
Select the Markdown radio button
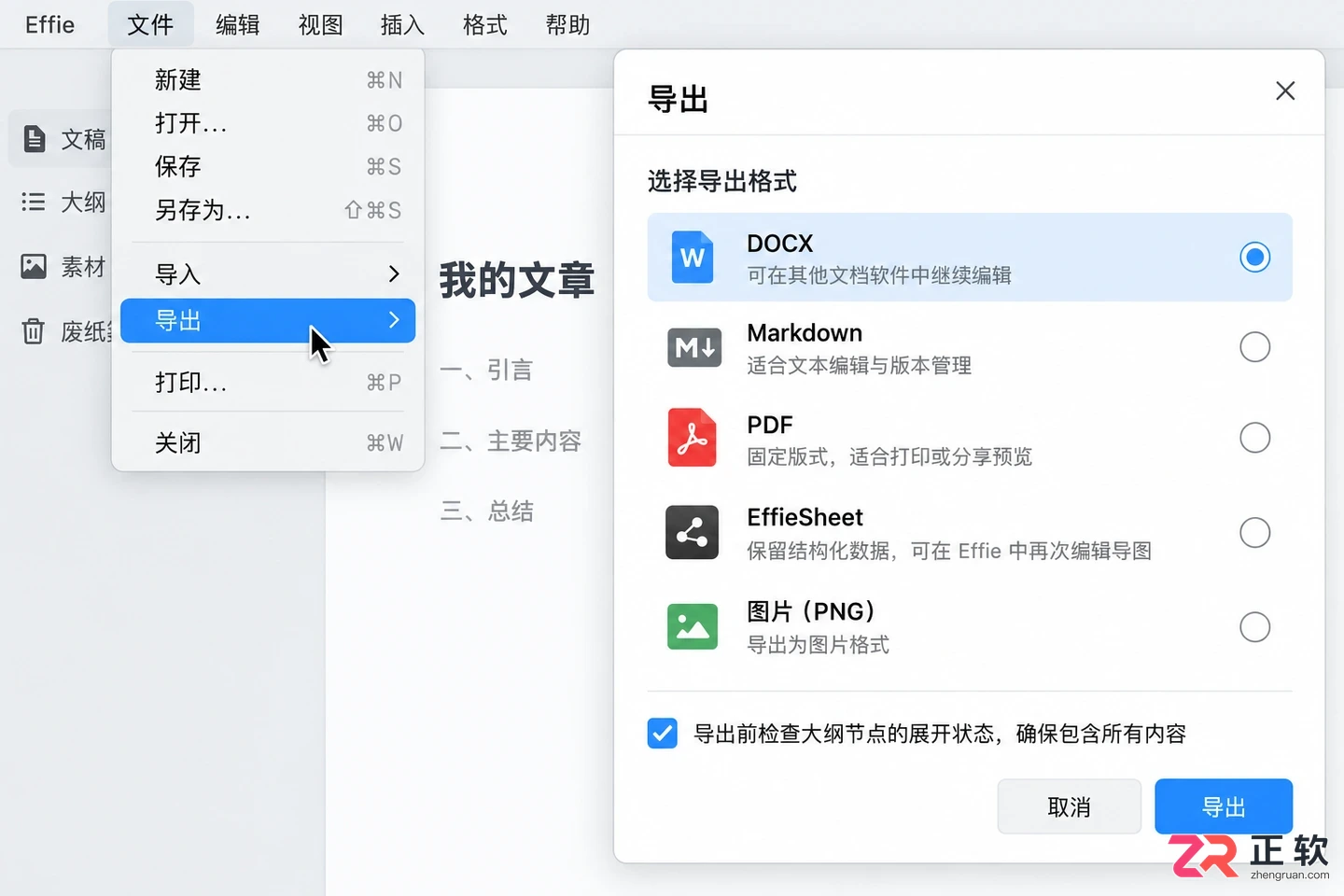[1254, 347]
